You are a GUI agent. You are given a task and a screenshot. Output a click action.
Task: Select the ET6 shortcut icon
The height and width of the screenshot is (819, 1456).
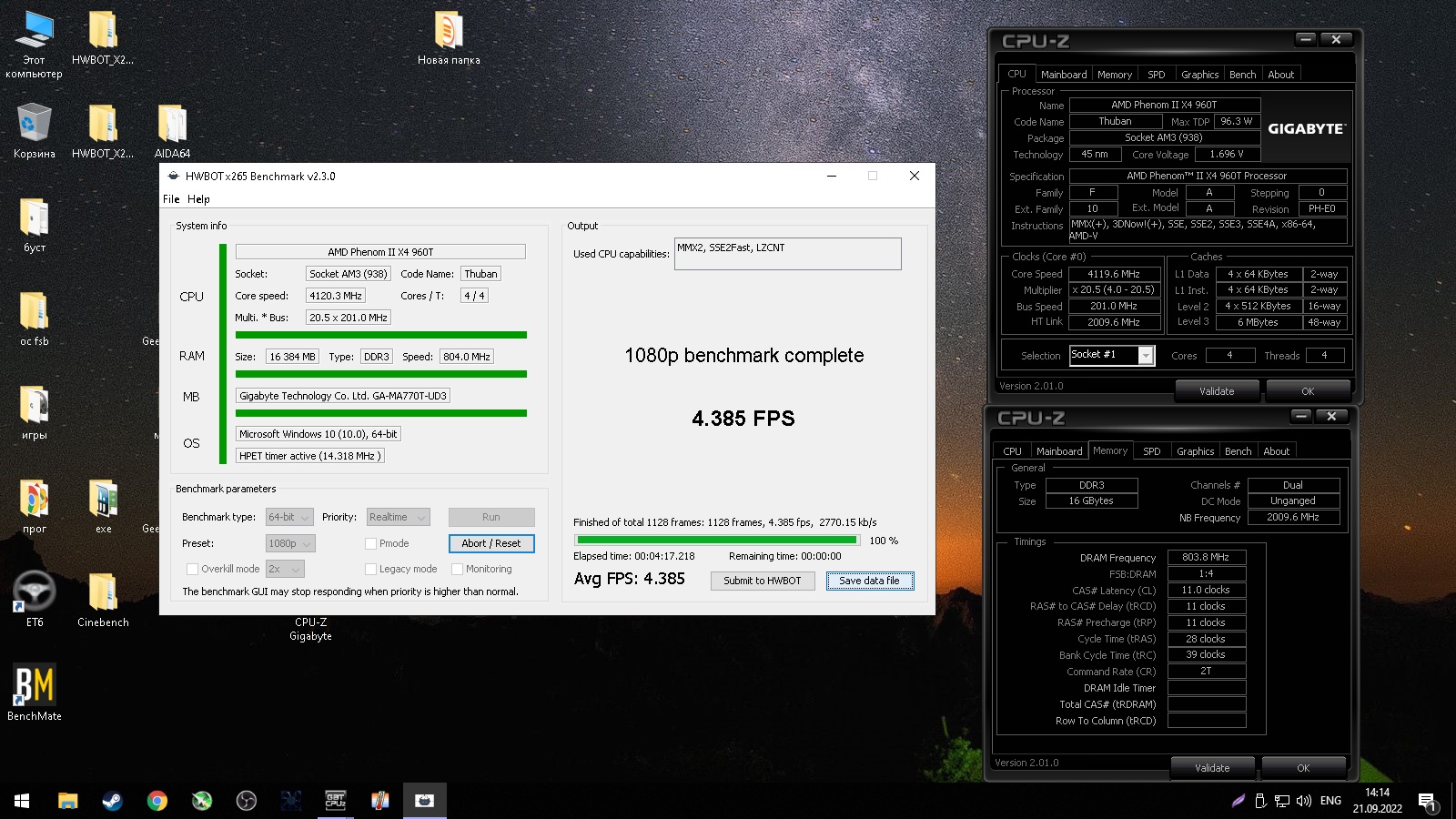(x=34, y=601)
